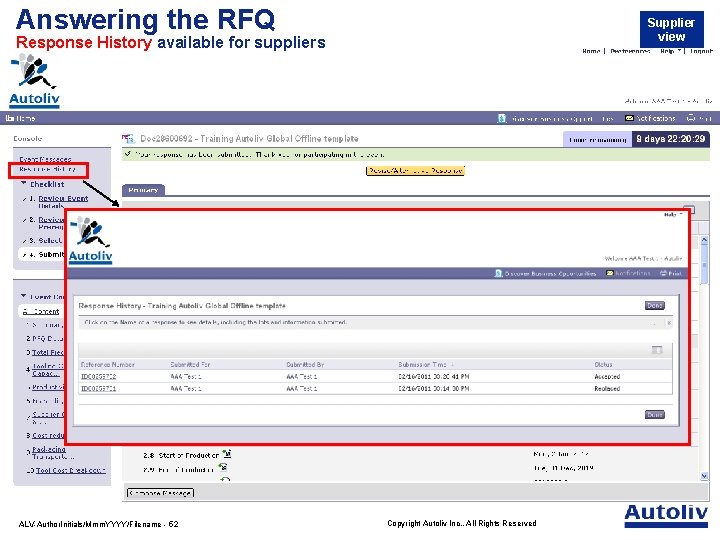Click the Doc28600692 Training Autoliv event title
The image size is (720, 540).
(249, 139)
